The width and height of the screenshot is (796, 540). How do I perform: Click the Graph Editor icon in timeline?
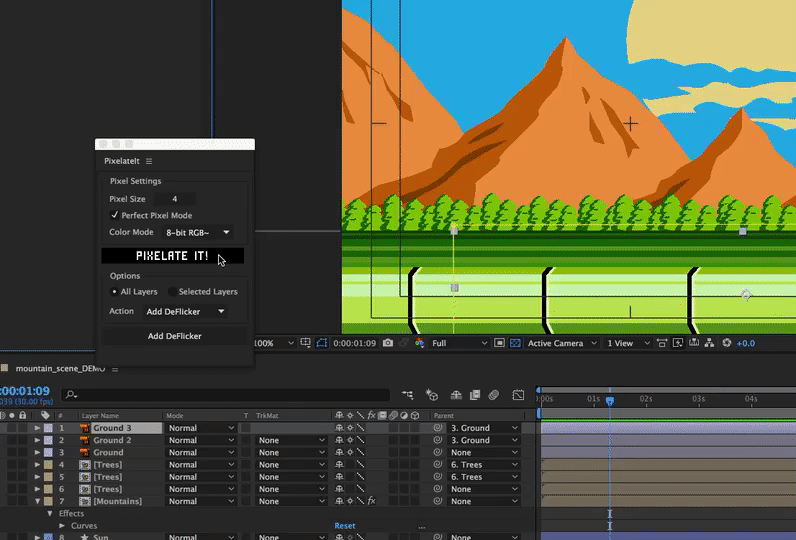coord(517,395)
